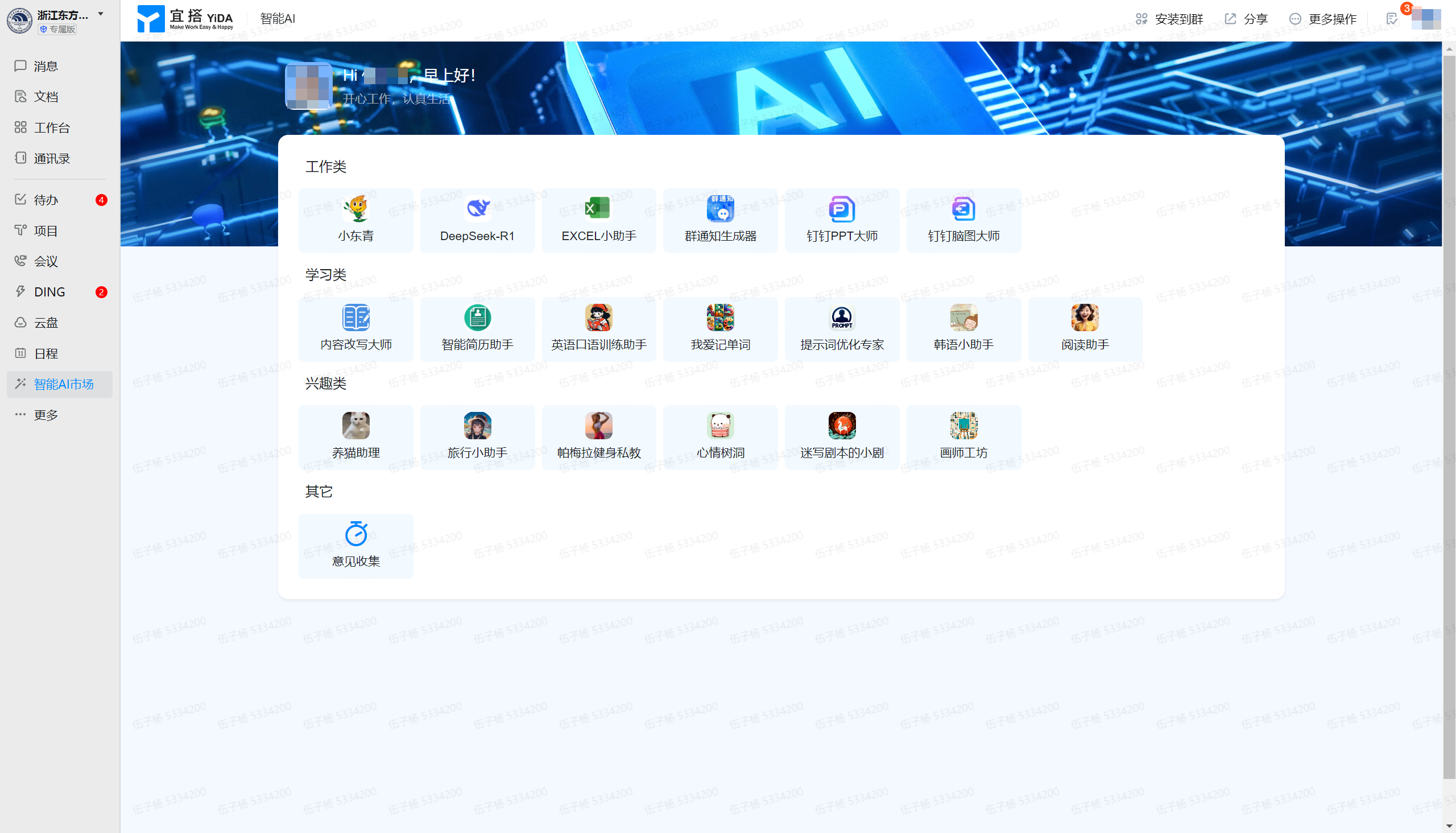Screen dimensions: 1456x833
Task: Open 群通知生成器 notice generator
Action: [720, 220]
